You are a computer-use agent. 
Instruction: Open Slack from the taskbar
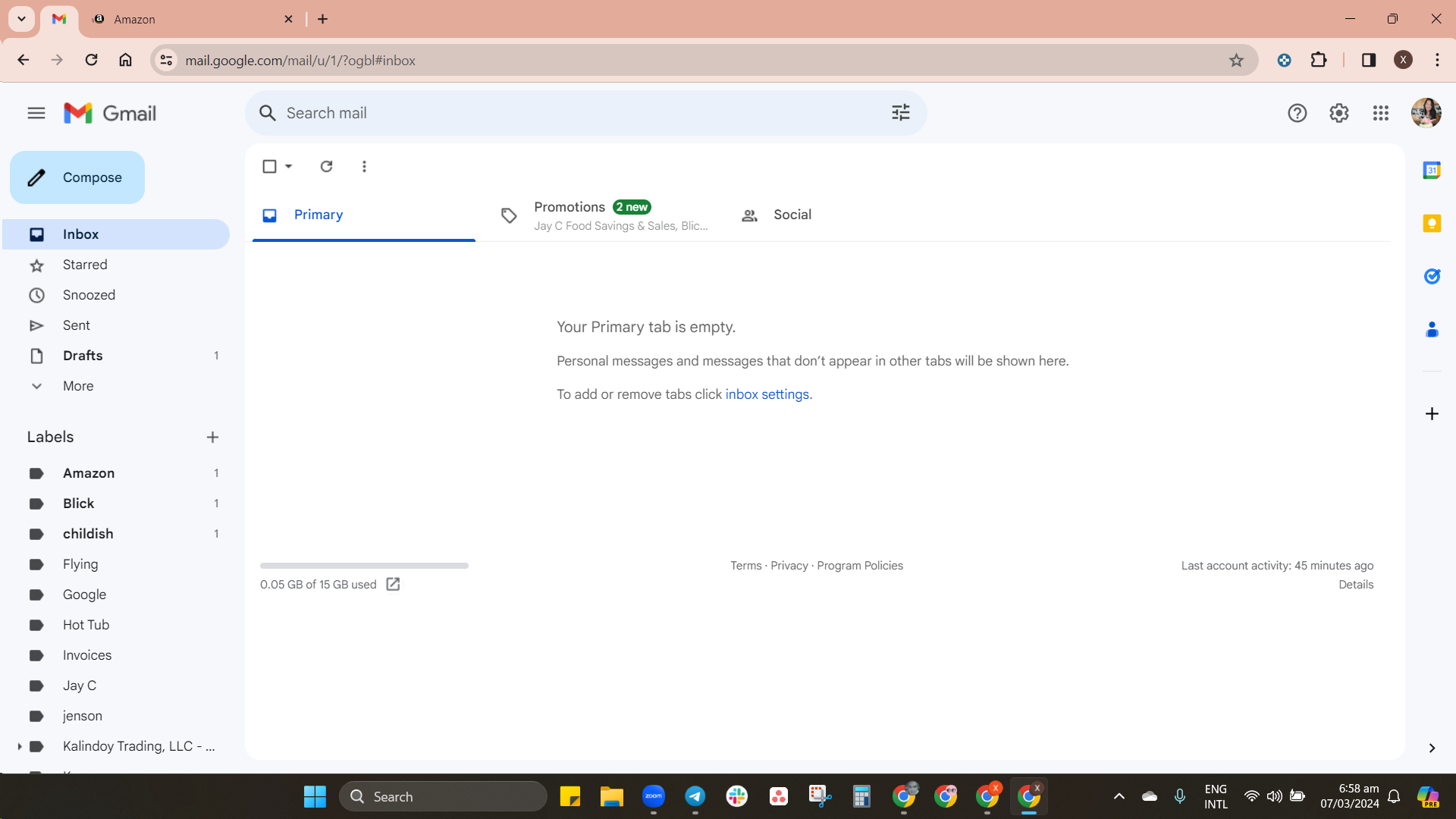736,797
